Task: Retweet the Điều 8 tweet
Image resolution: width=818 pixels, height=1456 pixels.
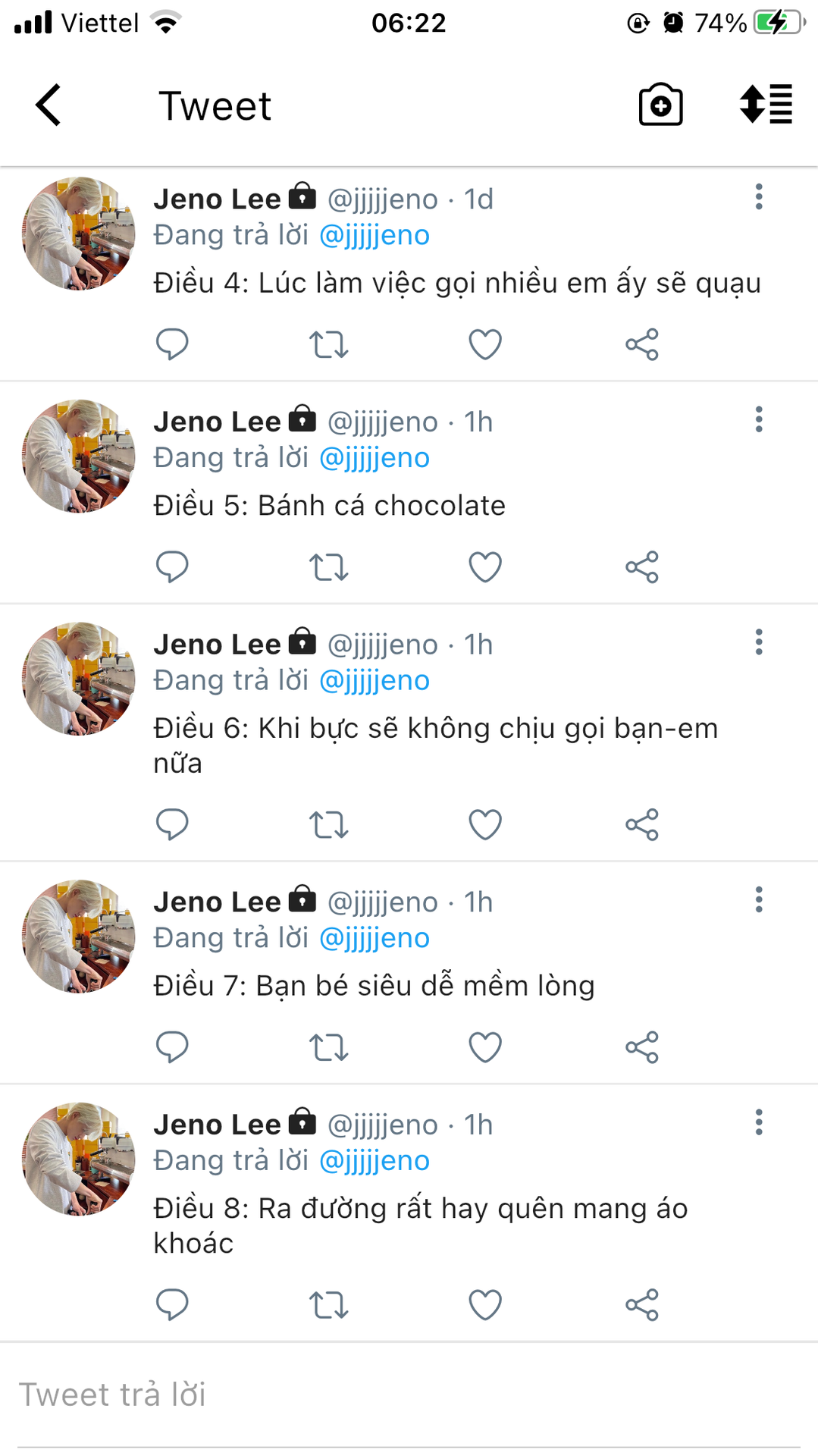Action: [328, 1305]
